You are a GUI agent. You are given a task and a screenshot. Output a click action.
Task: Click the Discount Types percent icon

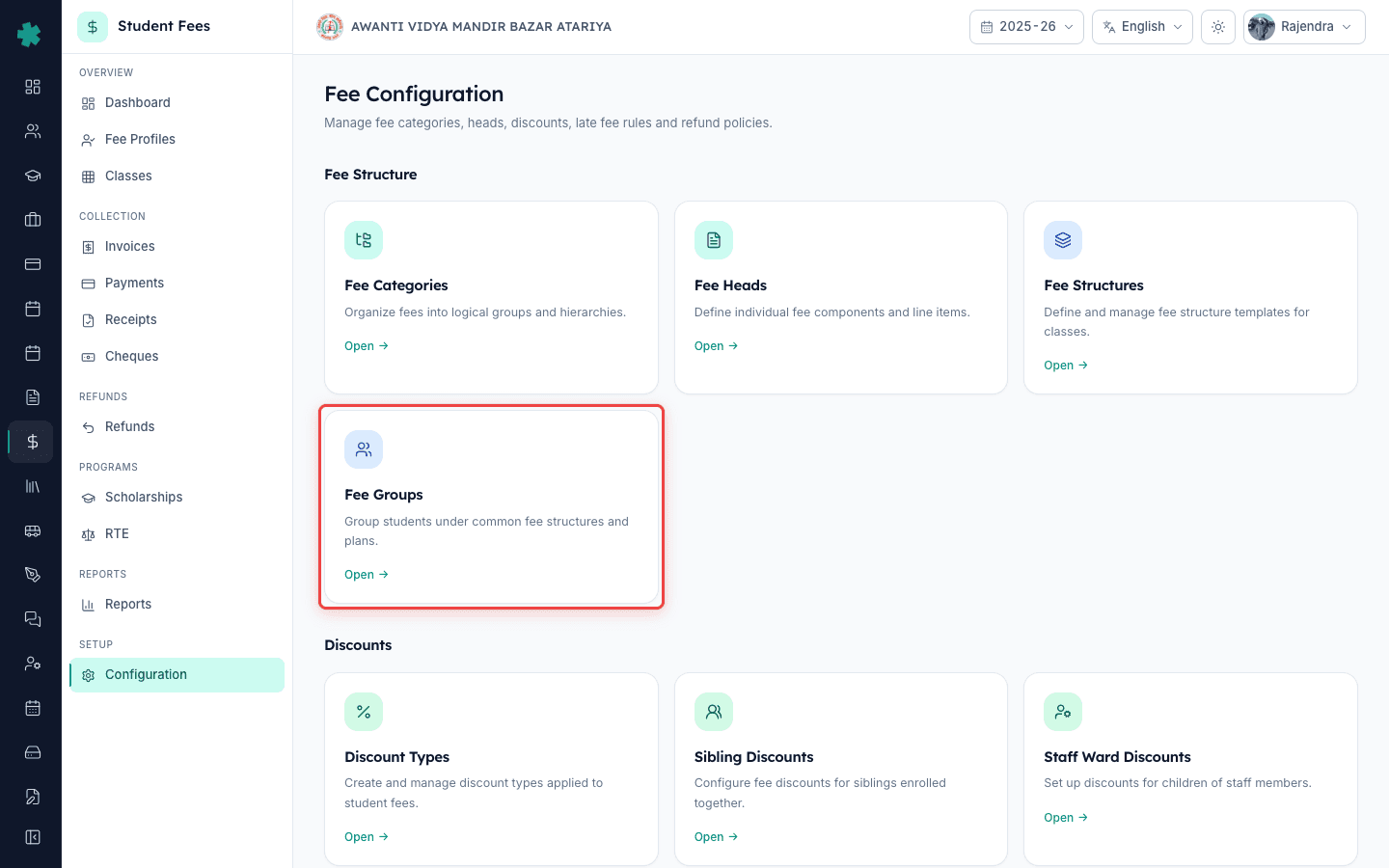(364, 712)
